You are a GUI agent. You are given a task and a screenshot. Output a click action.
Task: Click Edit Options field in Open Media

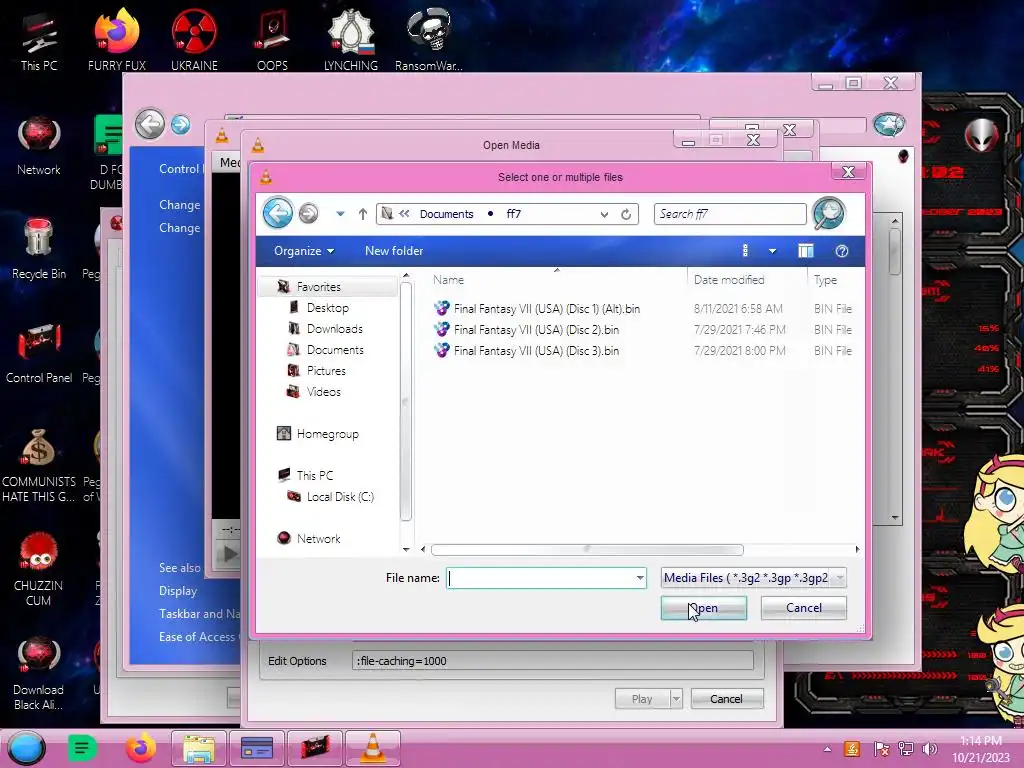[552, 661]
